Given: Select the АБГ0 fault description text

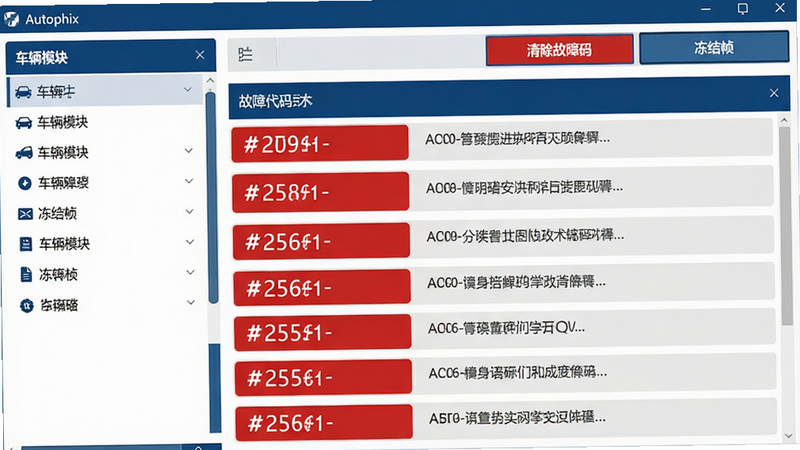Looking at the screenshot, I should click(517, 418).
